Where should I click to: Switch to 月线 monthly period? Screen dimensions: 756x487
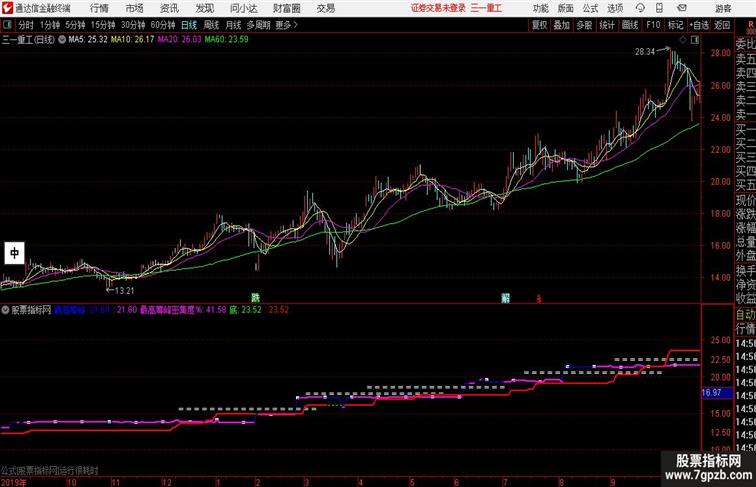coord(233,25)
